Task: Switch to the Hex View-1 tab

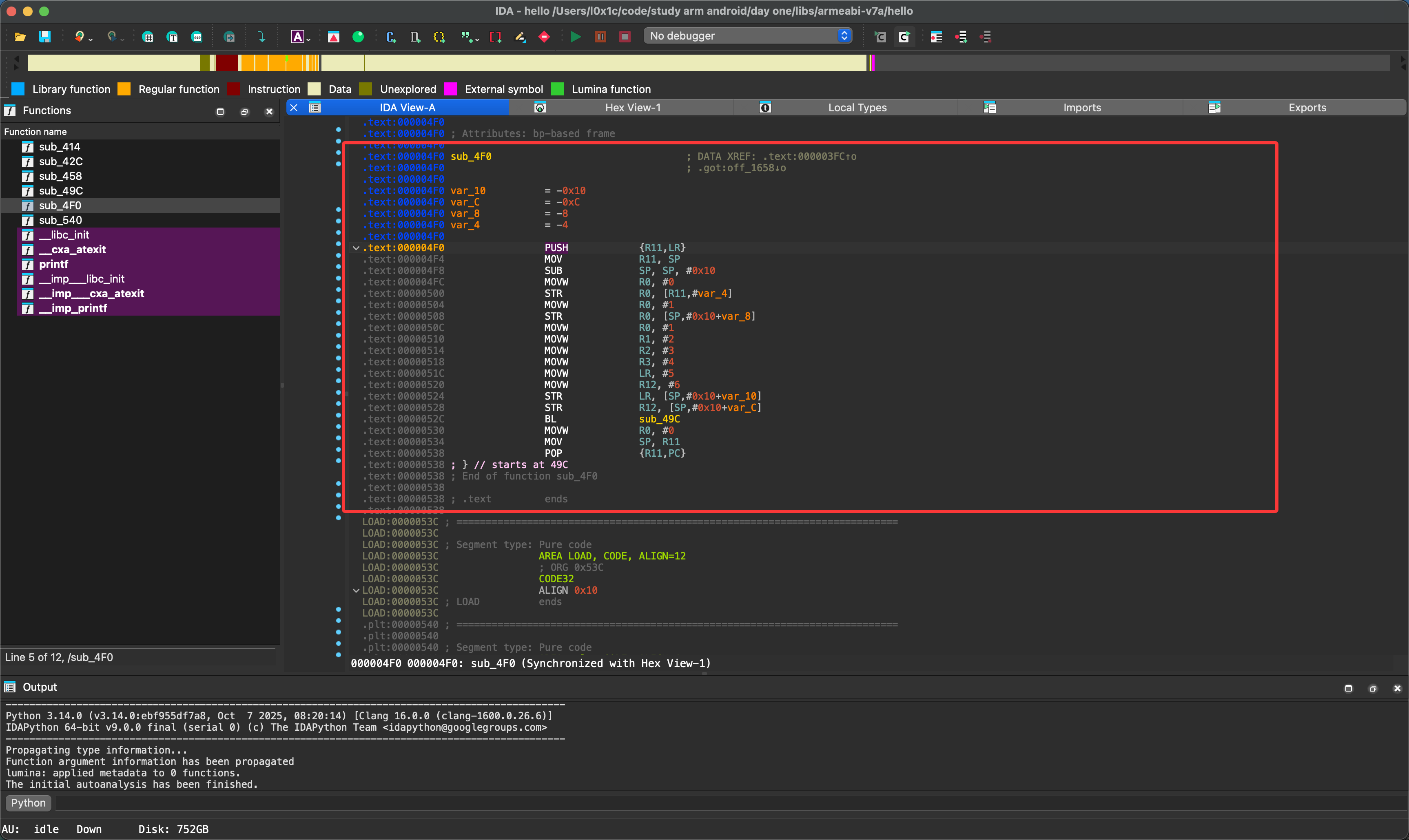Action: (x=632, y=108)
